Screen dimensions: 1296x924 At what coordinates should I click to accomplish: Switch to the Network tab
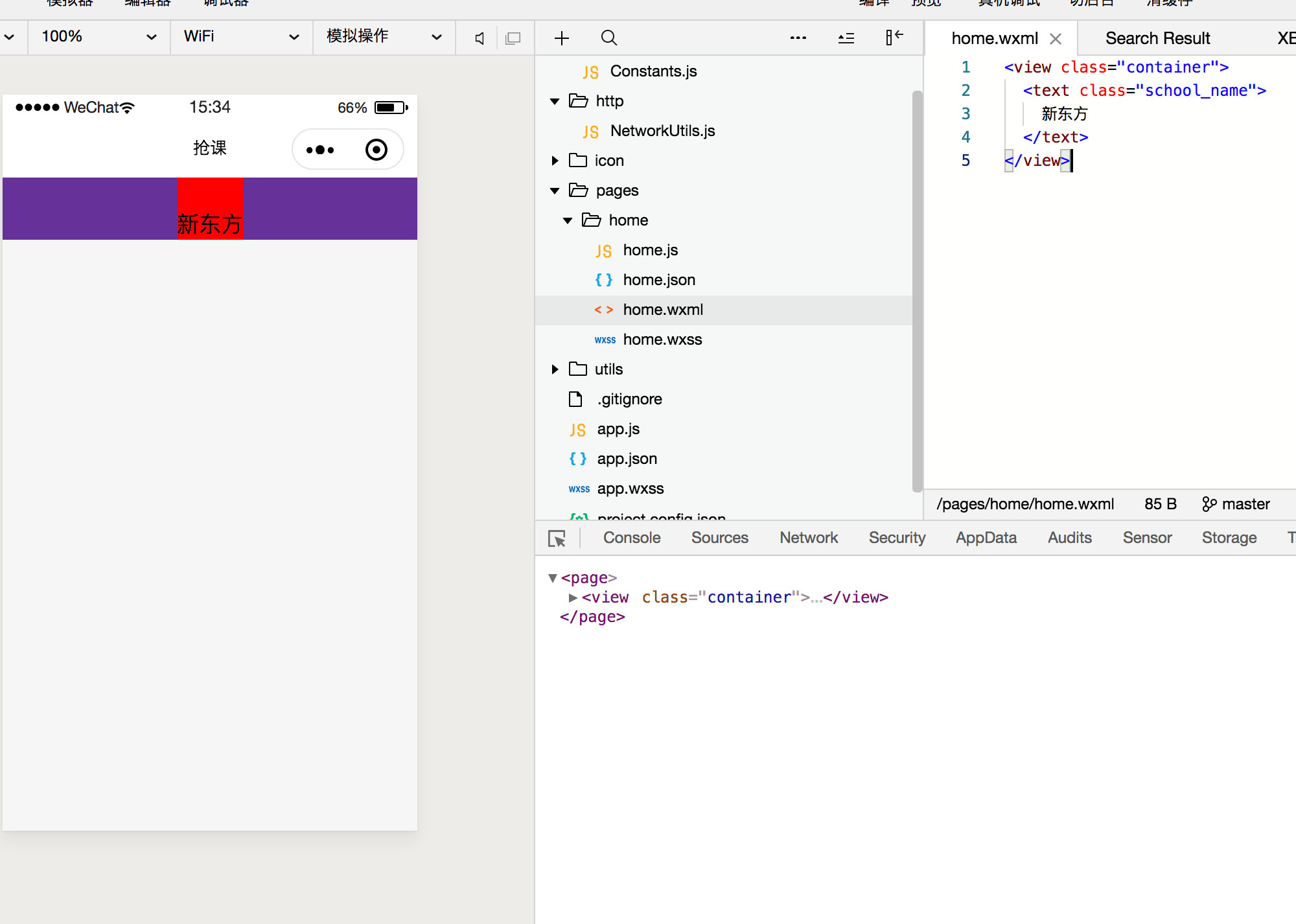point(808,538)
